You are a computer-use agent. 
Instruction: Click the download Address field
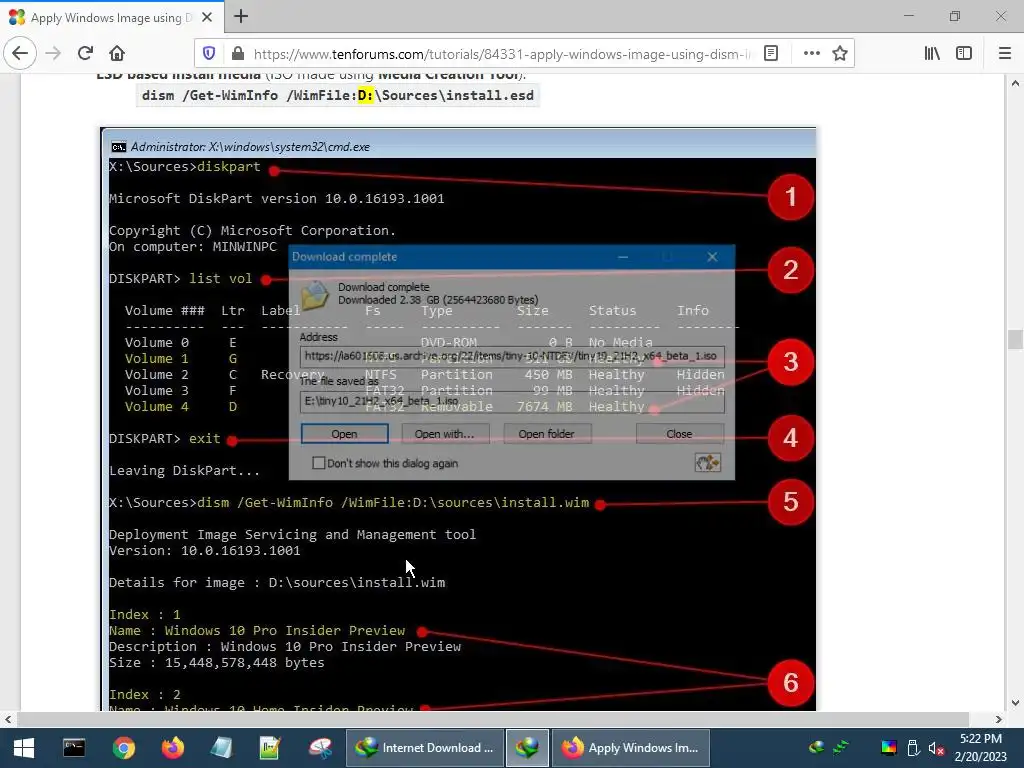point(512,357)
